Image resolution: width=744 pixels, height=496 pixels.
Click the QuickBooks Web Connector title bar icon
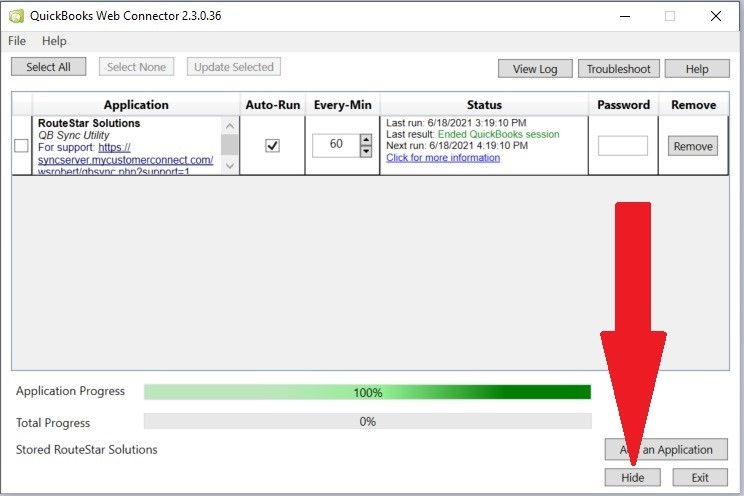point(16,16)
